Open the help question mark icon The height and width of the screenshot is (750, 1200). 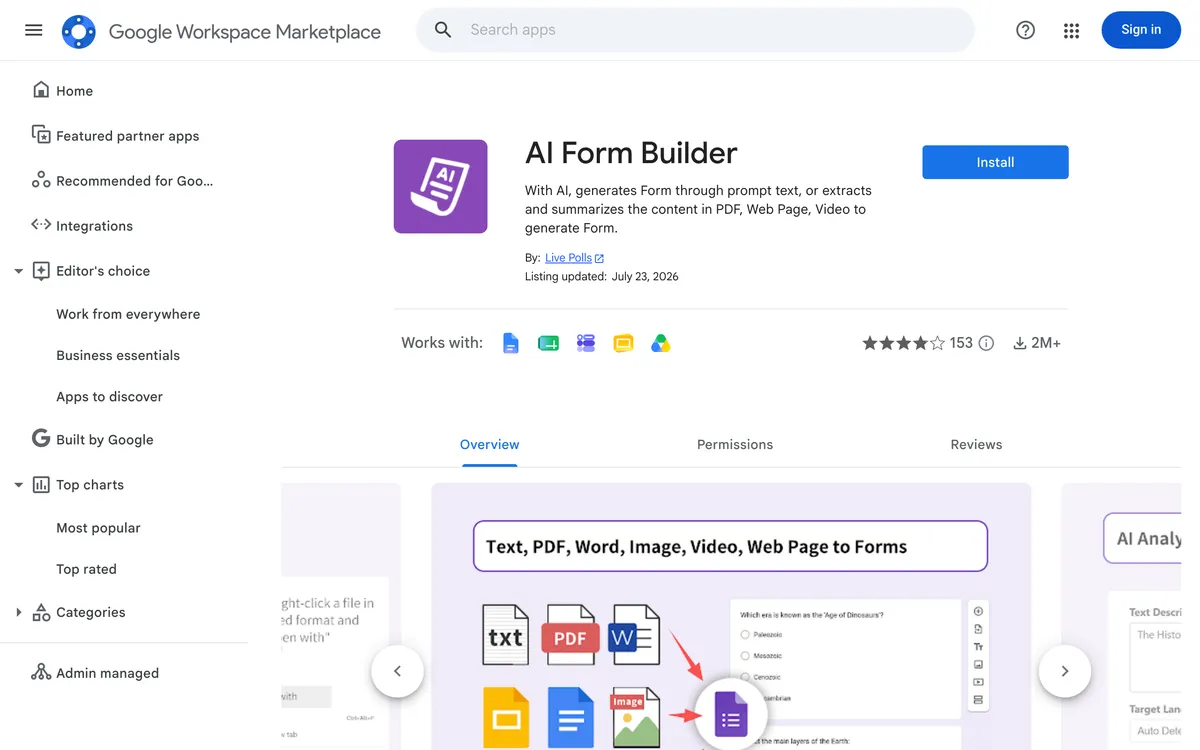(x=1025, y=30)
